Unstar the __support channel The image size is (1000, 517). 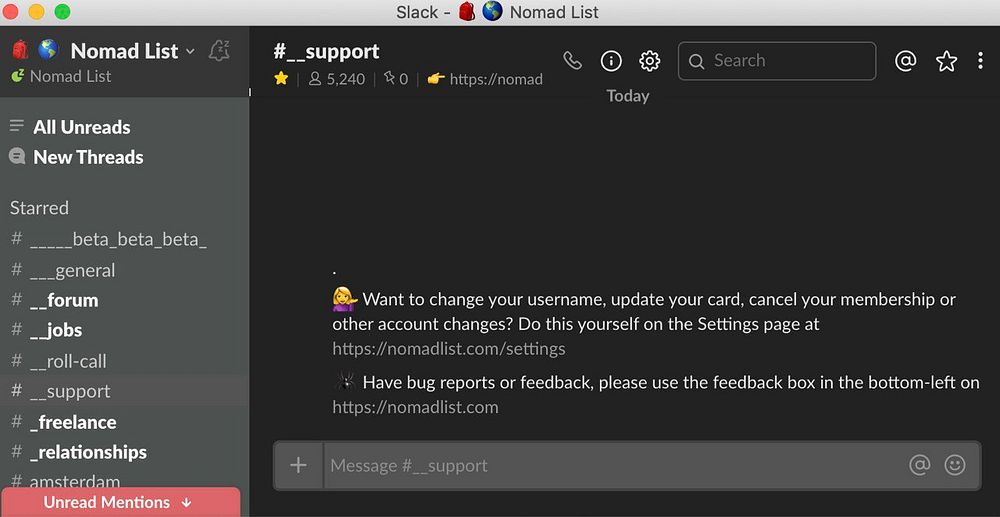(x=281, y=79)
